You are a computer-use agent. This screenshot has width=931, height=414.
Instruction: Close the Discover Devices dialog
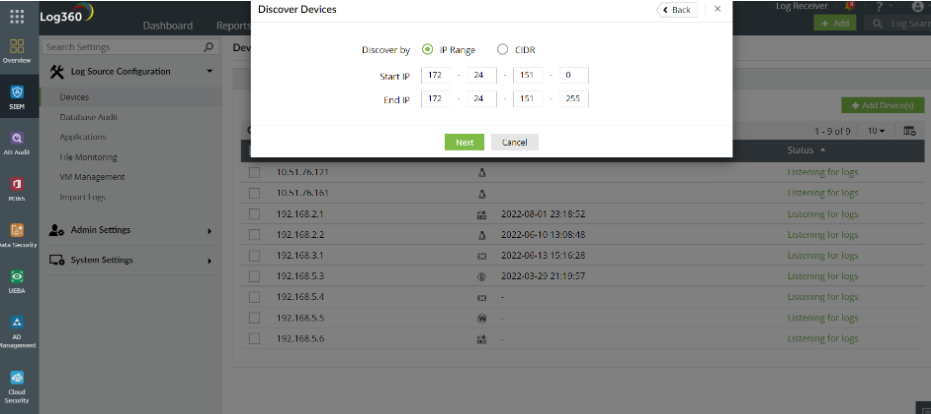point(717,9)
